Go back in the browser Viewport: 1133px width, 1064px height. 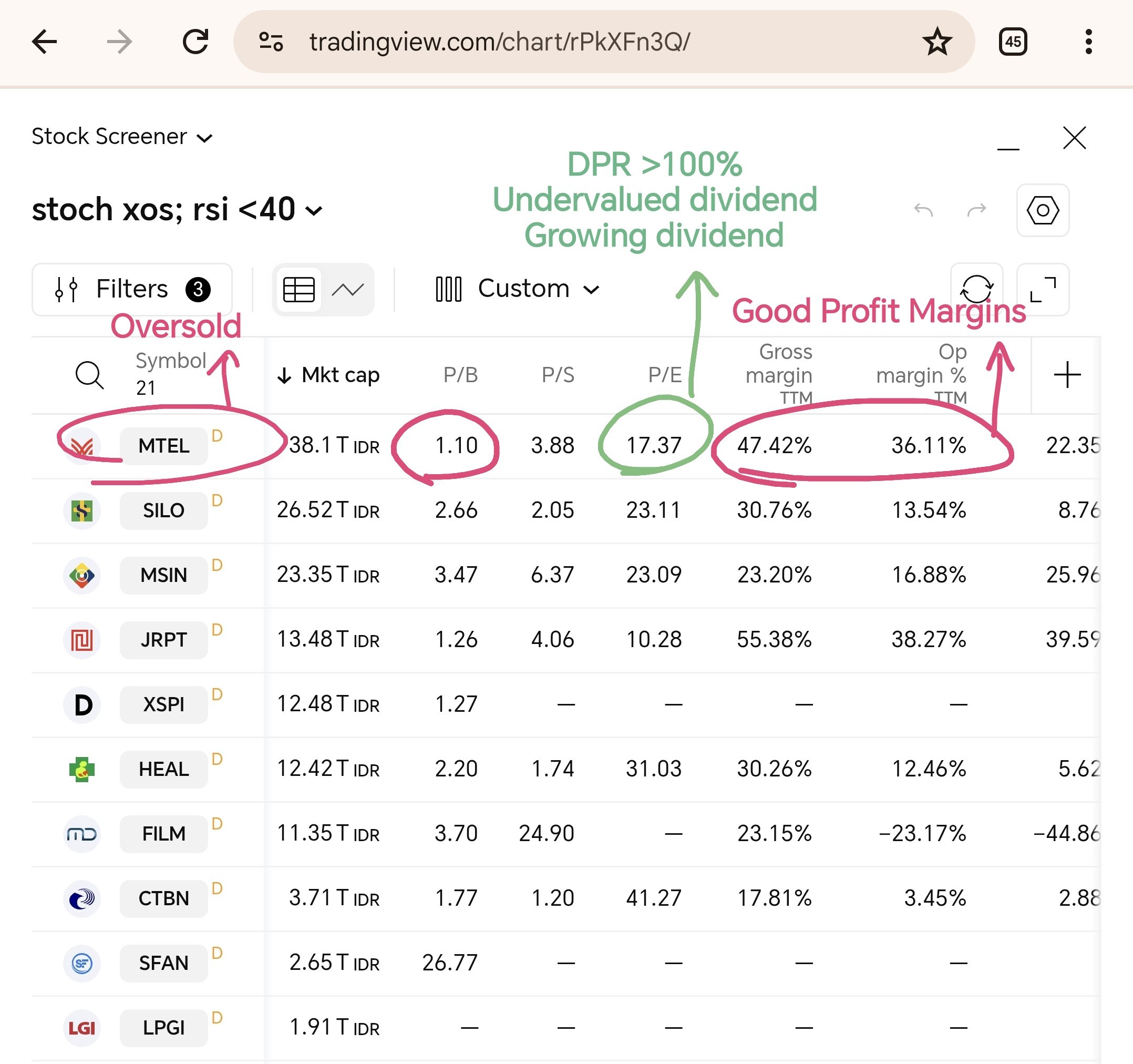pyautogui.click(x=45, y=42)
